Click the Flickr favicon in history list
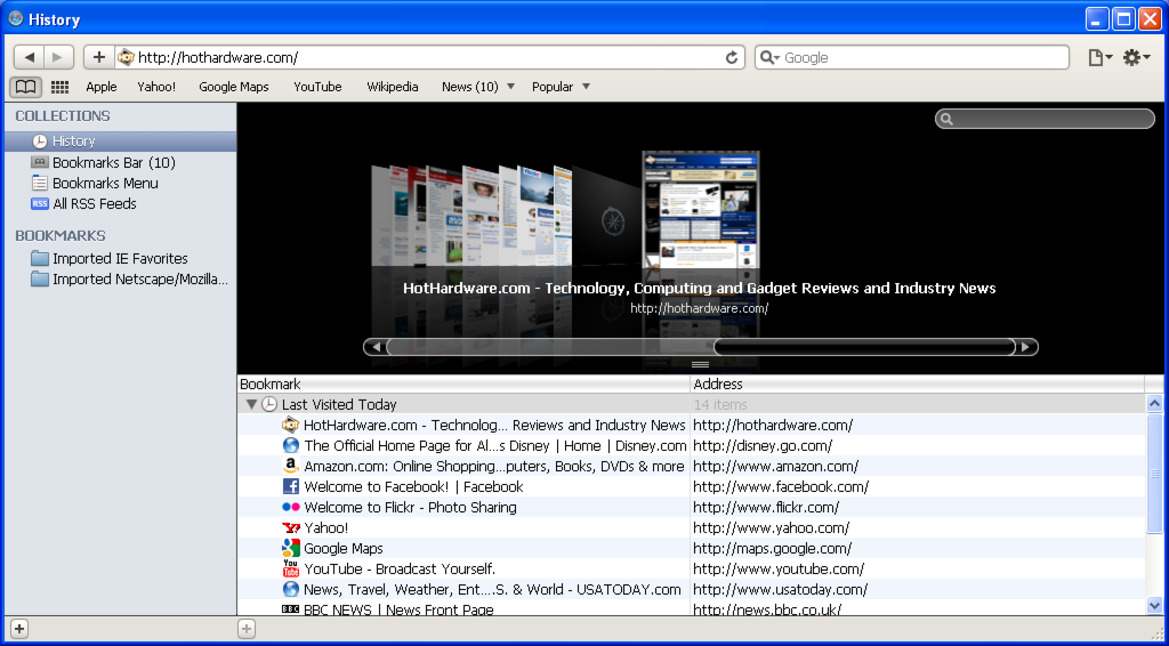Image resolution: width=1169 pixels, height=646 pixels. click(291, 507)
